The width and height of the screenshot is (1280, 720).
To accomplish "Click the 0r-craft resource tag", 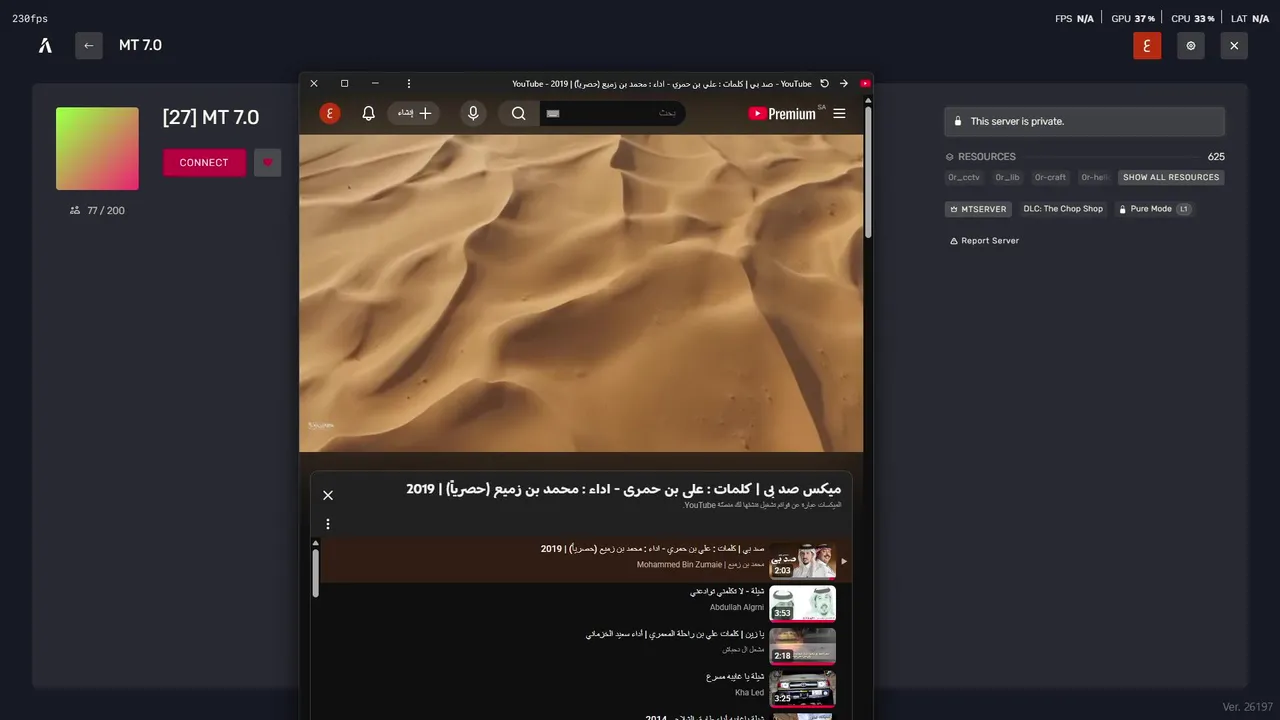I will pyautogui.click(x=1050, y=177).
